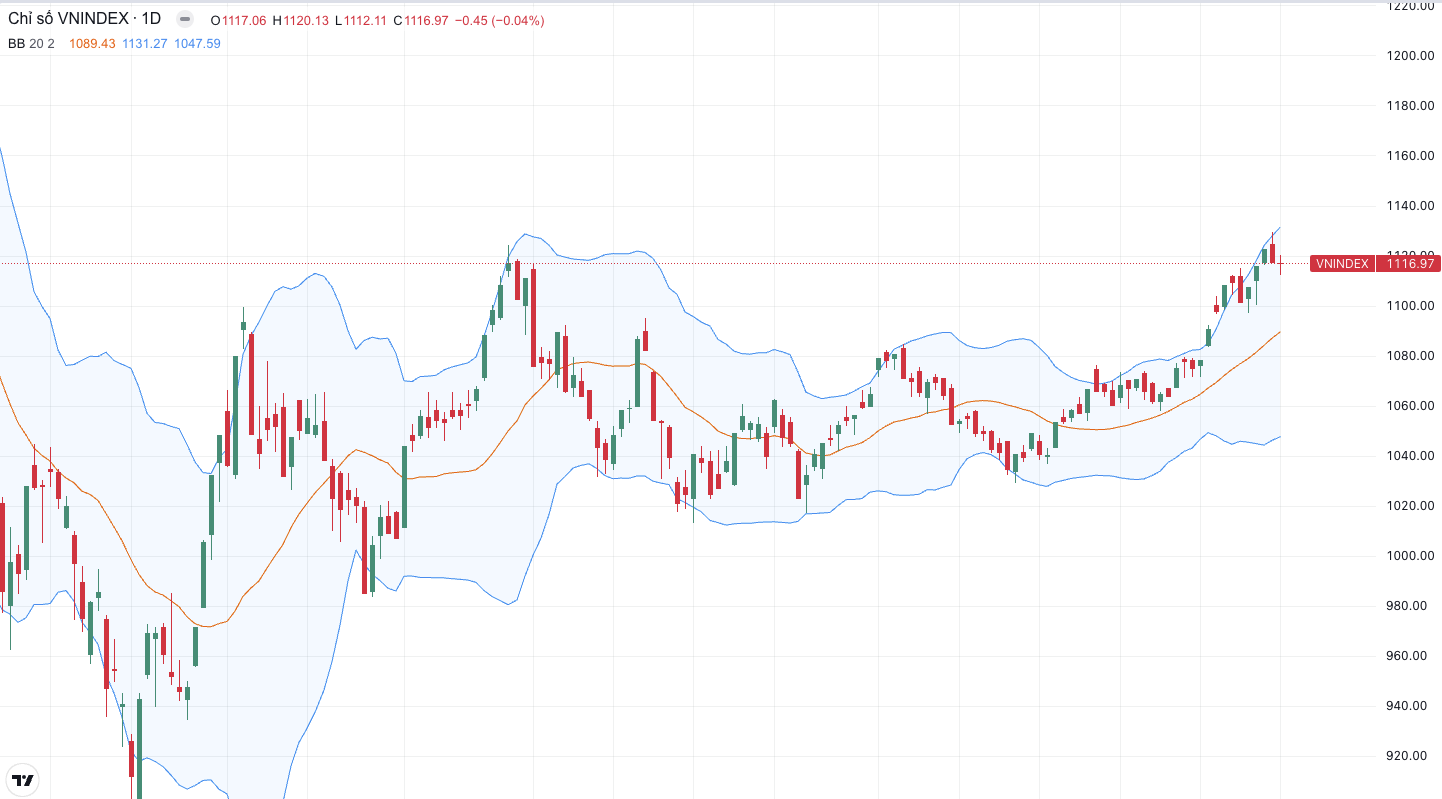Click the 1200.00 price axis label
This screenshot has width=1442, height=799.
coord(1411,56)
